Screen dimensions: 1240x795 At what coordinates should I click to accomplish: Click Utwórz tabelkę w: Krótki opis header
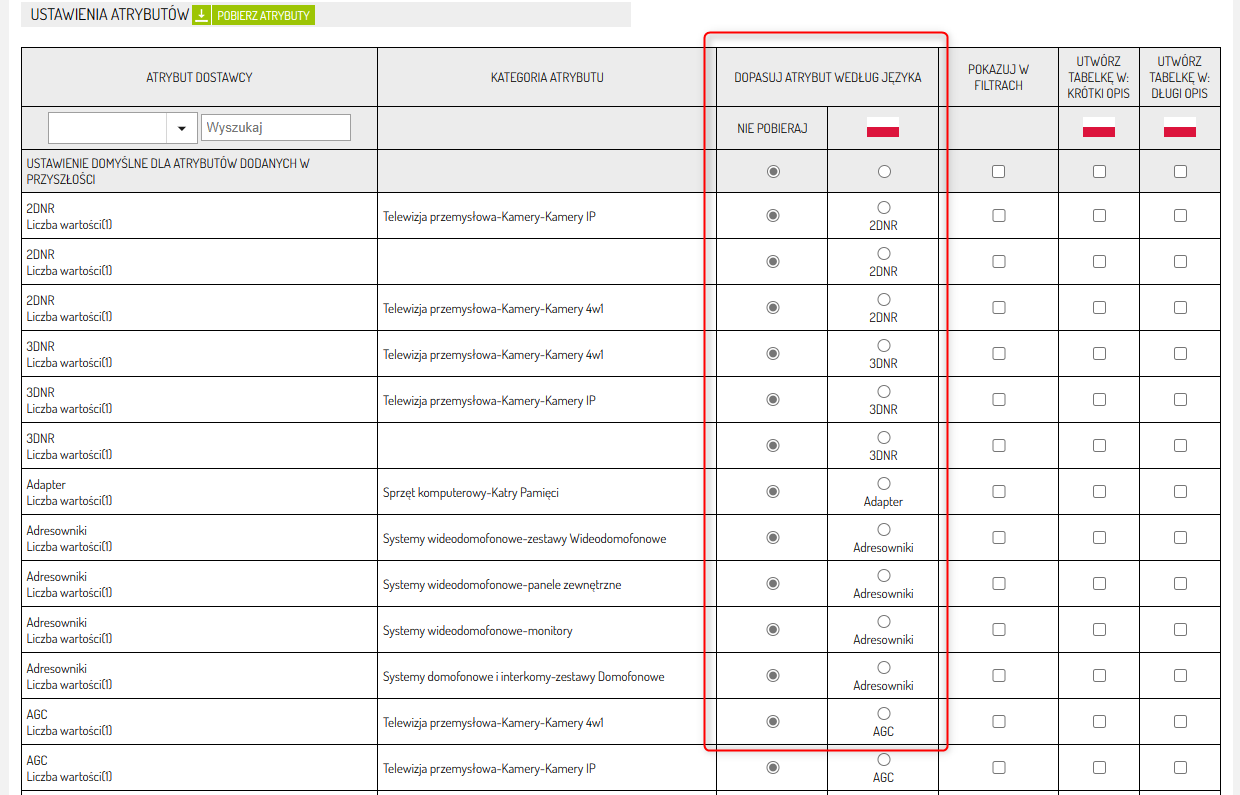1099,77
